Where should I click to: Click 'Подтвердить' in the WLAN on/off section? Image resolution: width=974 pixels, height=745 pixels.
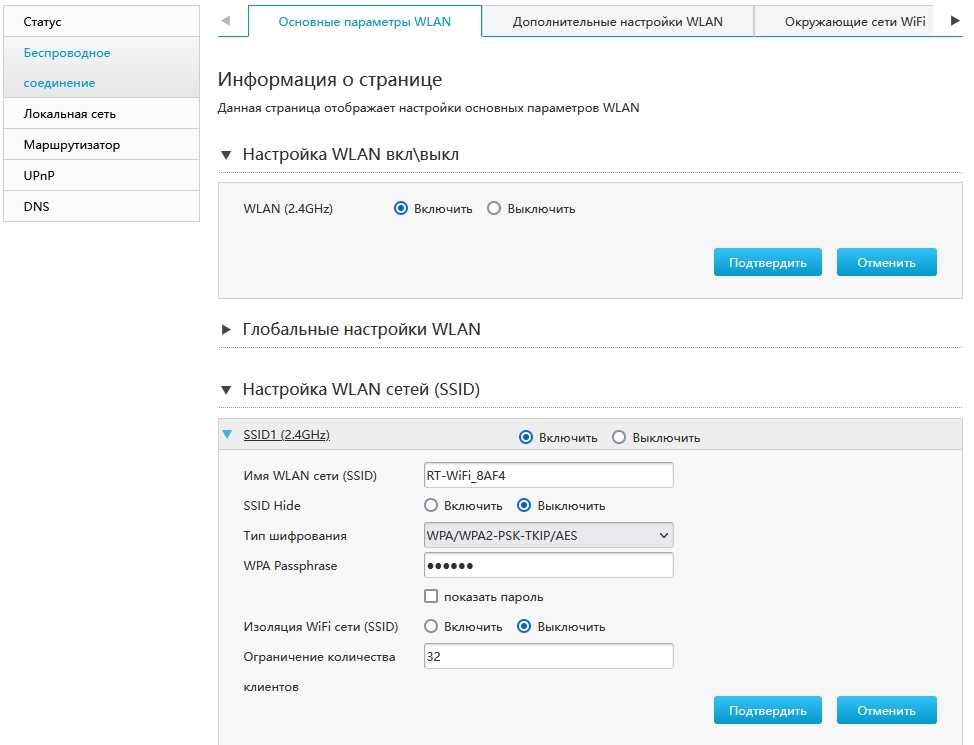click(767, 263)
